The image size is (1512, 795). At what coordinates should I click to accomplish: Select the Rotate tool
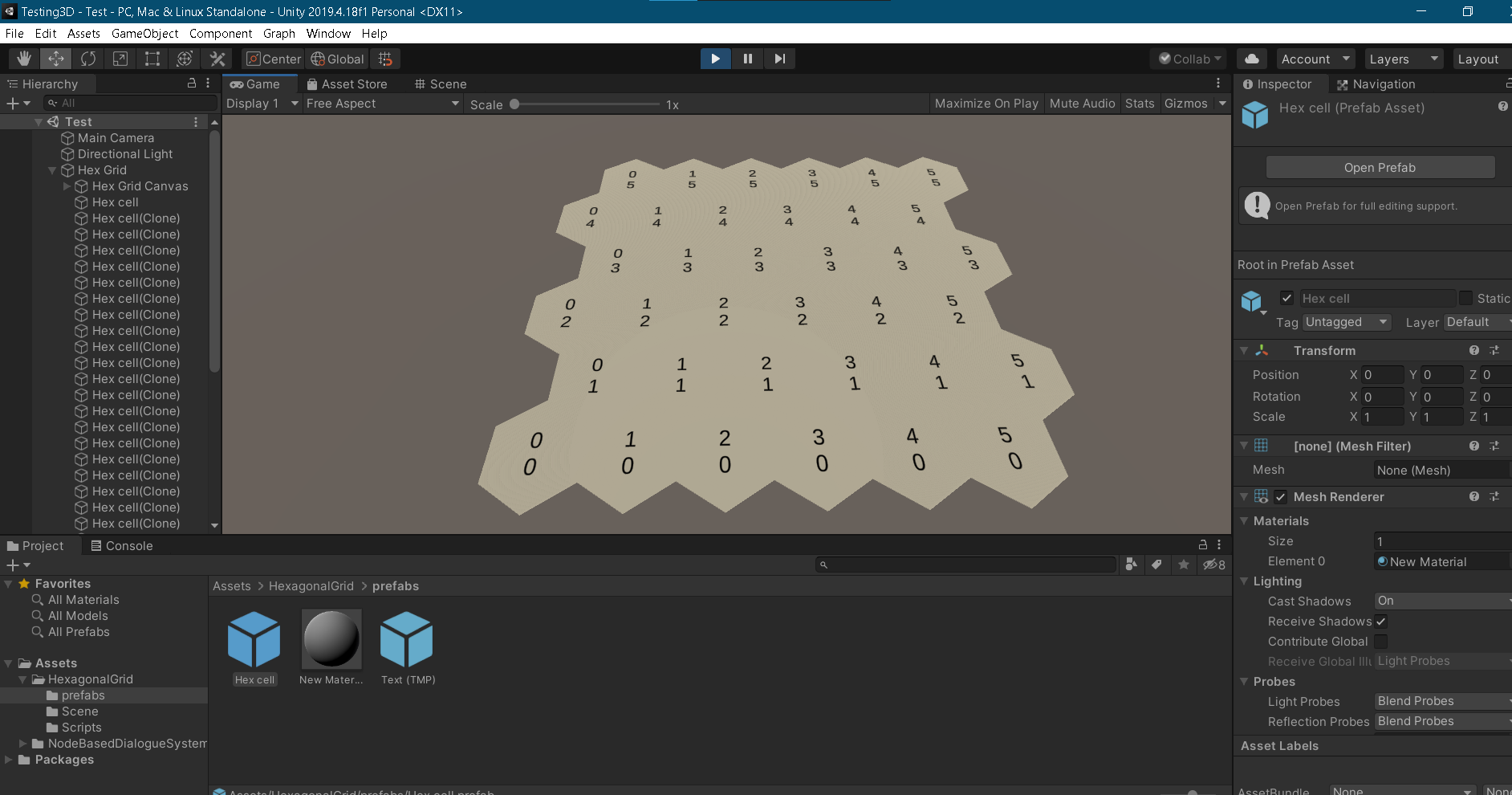[x=88, y=58]
